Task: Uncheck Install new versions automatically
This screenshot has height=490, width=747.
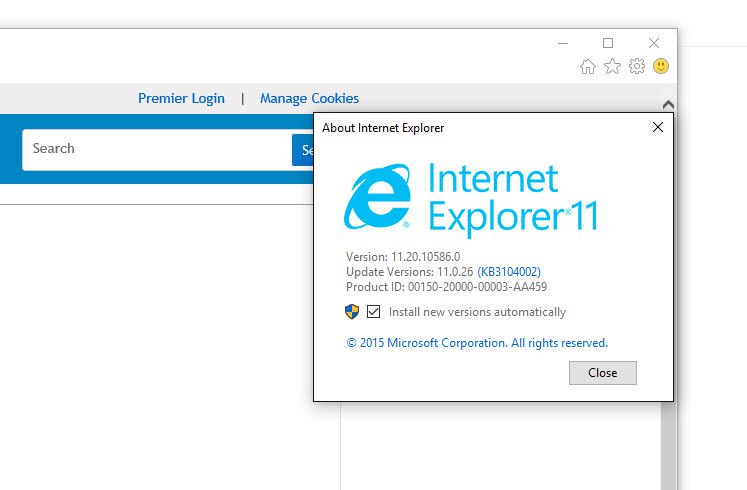Action: pos(374,312)
